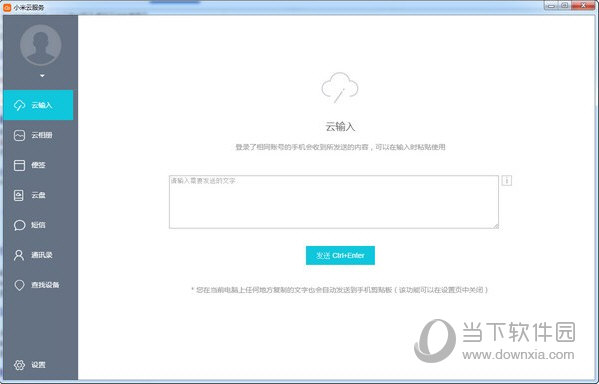599x384 pixels.
Task: Minimize the Xiaomi Cloud window
Action: pyautogui.click(x=551, y=5)
